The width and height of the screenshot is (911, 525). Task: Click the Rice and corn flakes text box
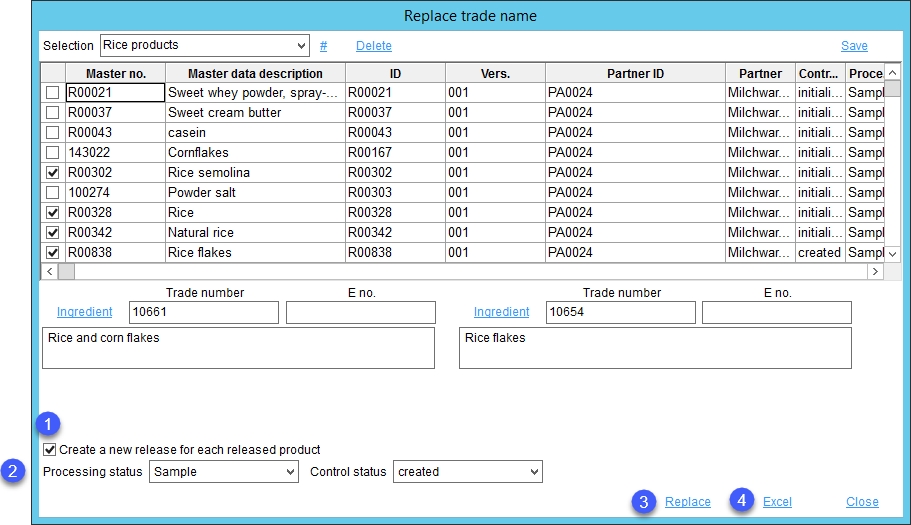pos(238,348)
